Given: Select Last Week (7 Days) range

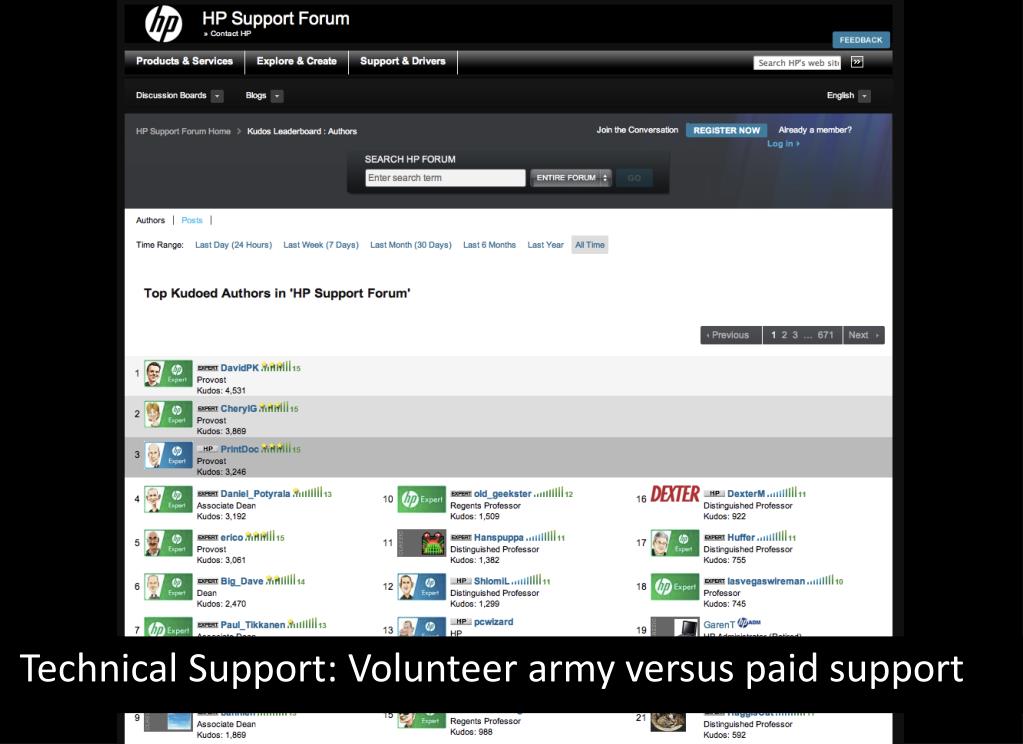Looking at the screenshot, I should pyautogui.click(x=321, y=245).
